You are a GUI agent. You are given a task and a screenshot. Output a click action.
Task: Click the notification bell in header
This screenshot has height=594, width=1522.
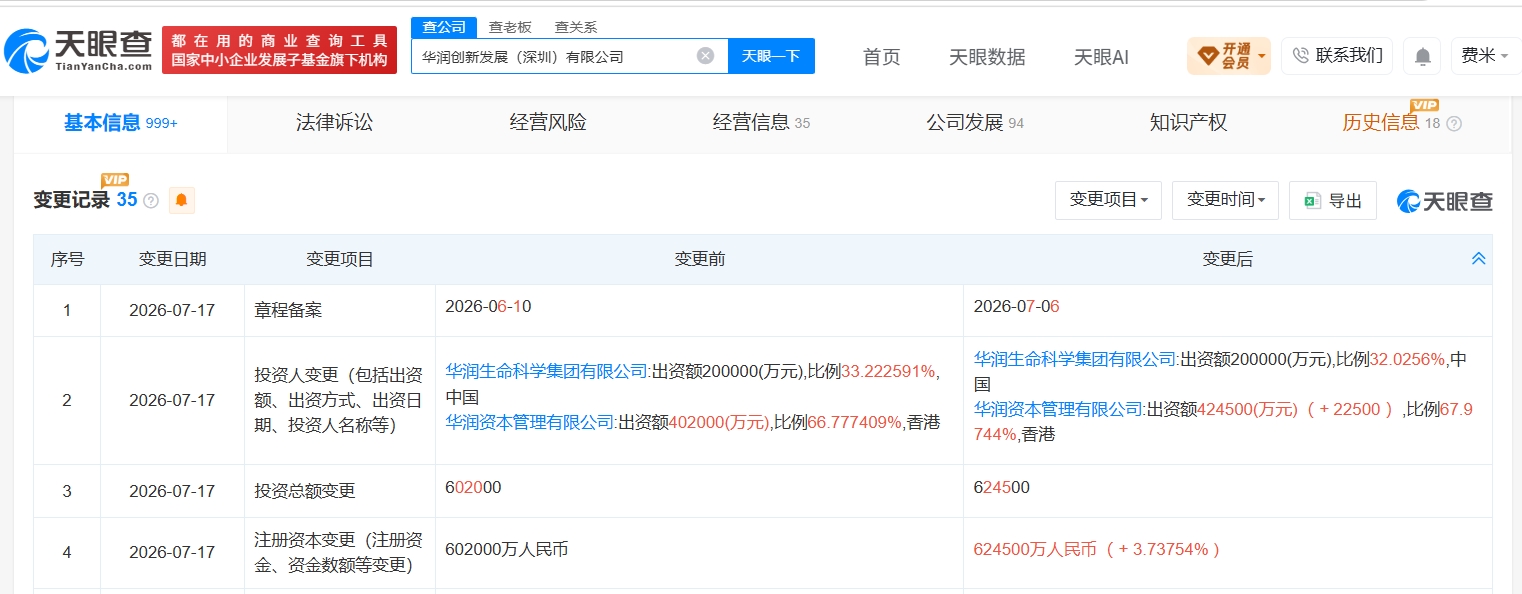tap(1422, 56)
